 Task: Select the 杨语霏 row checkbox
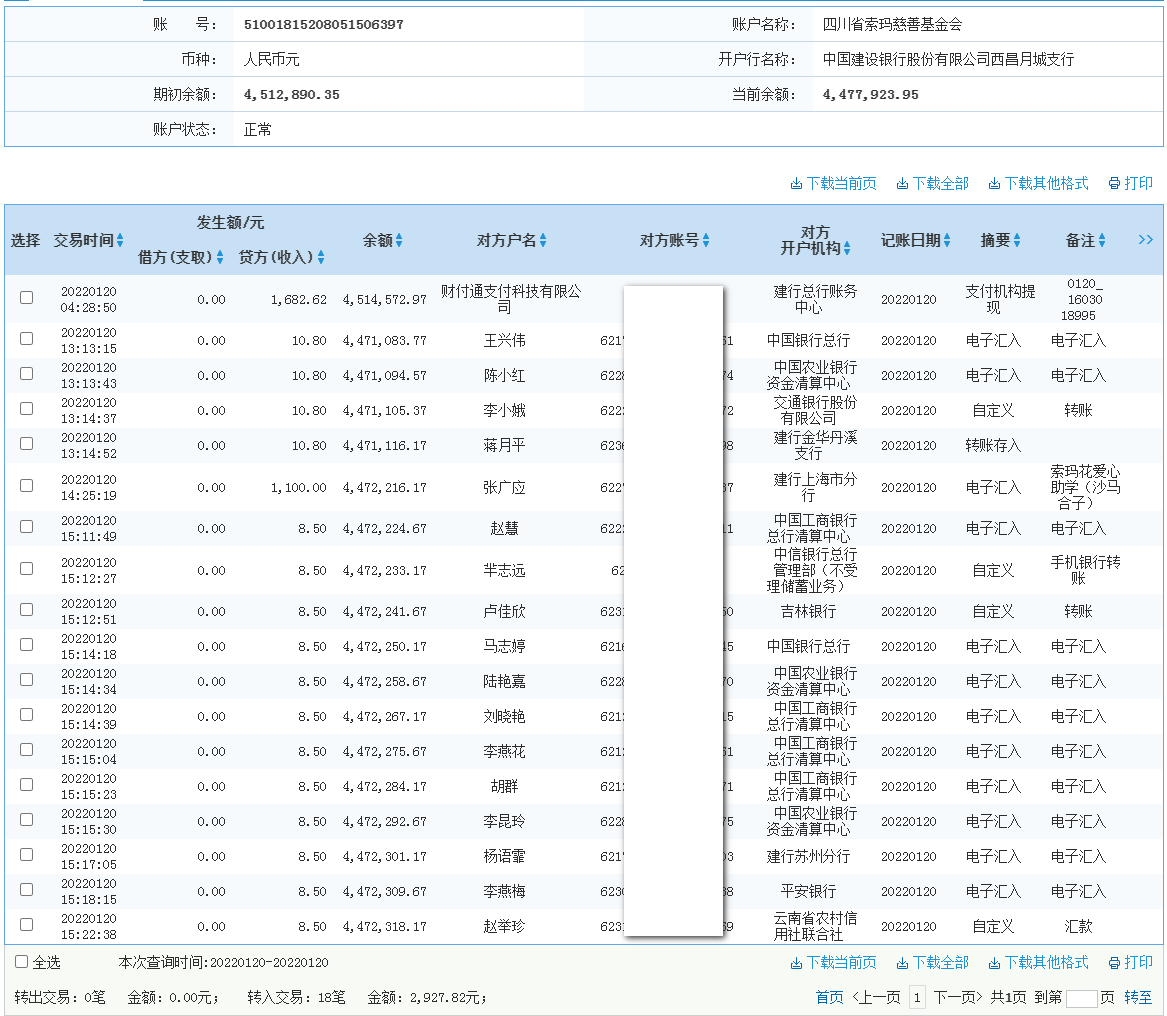[x=27, y=854]
